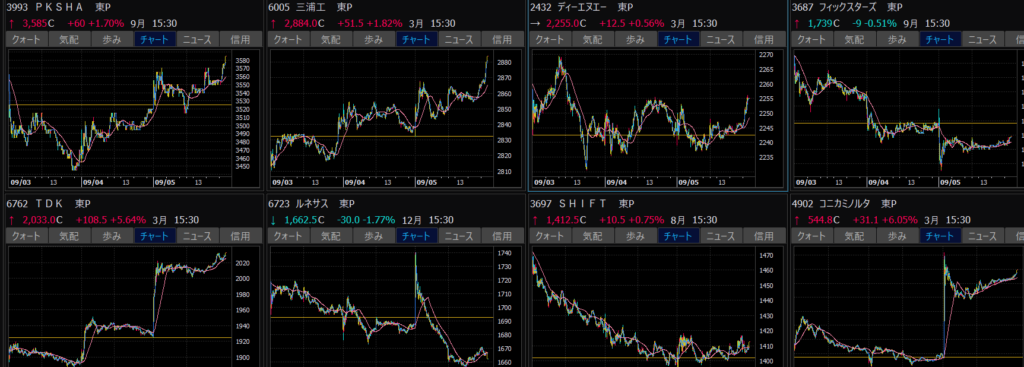1024x367 pixels.
Task: Click the ルネサス change -30.0 -1.77%
Action: (x=366, y=219)
